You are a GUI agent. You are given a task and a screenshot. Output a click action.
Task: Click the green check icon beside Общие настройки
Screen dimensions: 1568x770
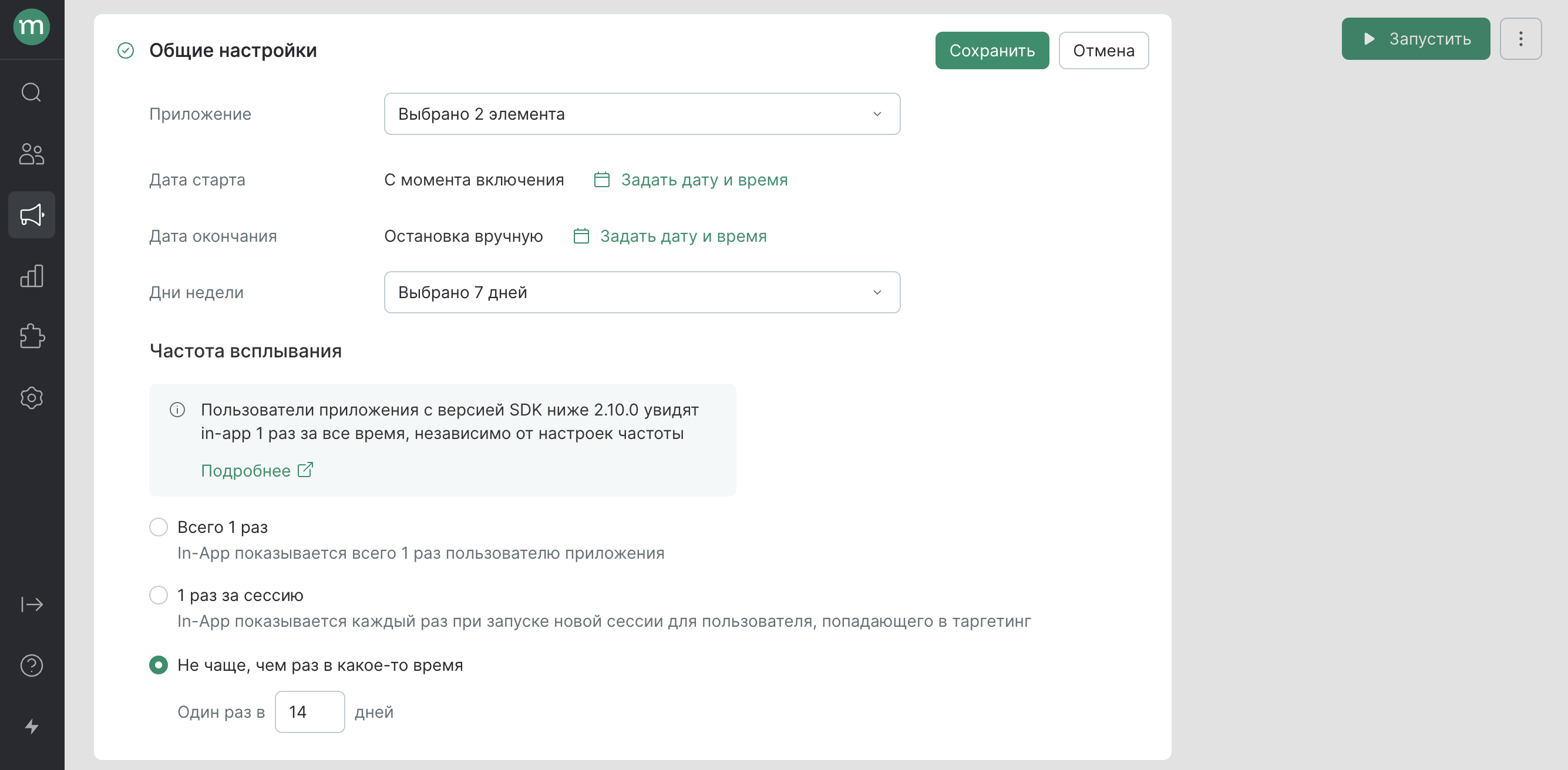tap(126, 50)
